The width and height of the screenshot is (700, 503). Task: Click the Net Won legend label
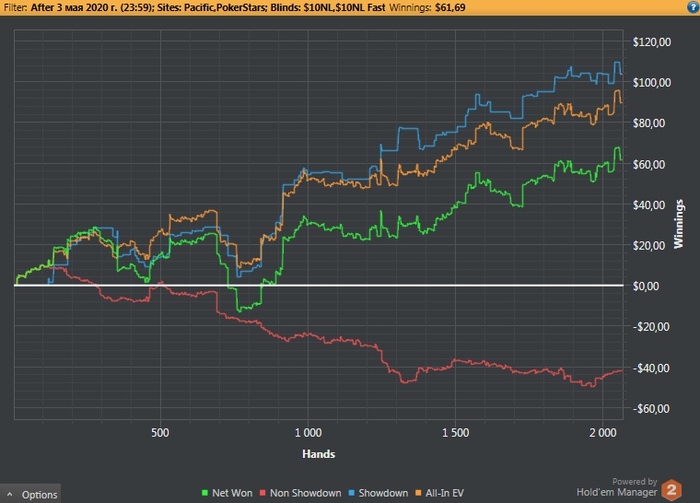(232, 493)
